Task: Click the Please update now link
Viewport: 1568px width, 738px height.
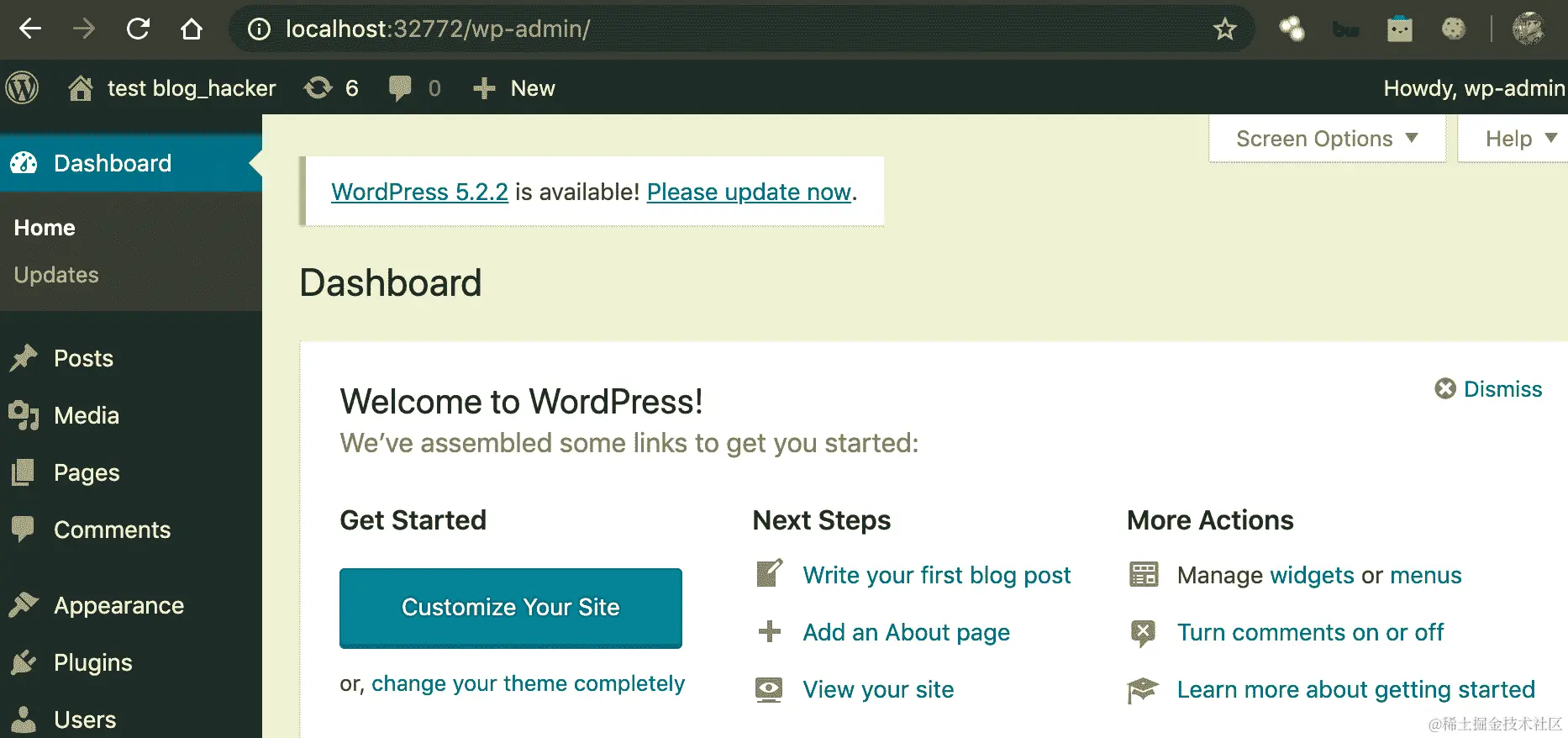Action: coord(750,192)
